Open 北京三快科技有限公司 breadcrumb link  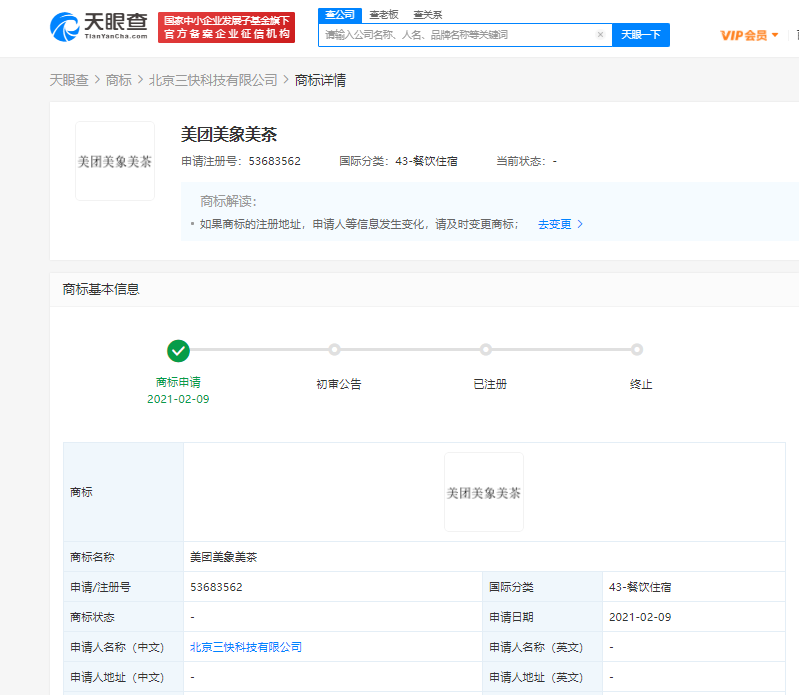pyautogui.click(x=213, y=80)
